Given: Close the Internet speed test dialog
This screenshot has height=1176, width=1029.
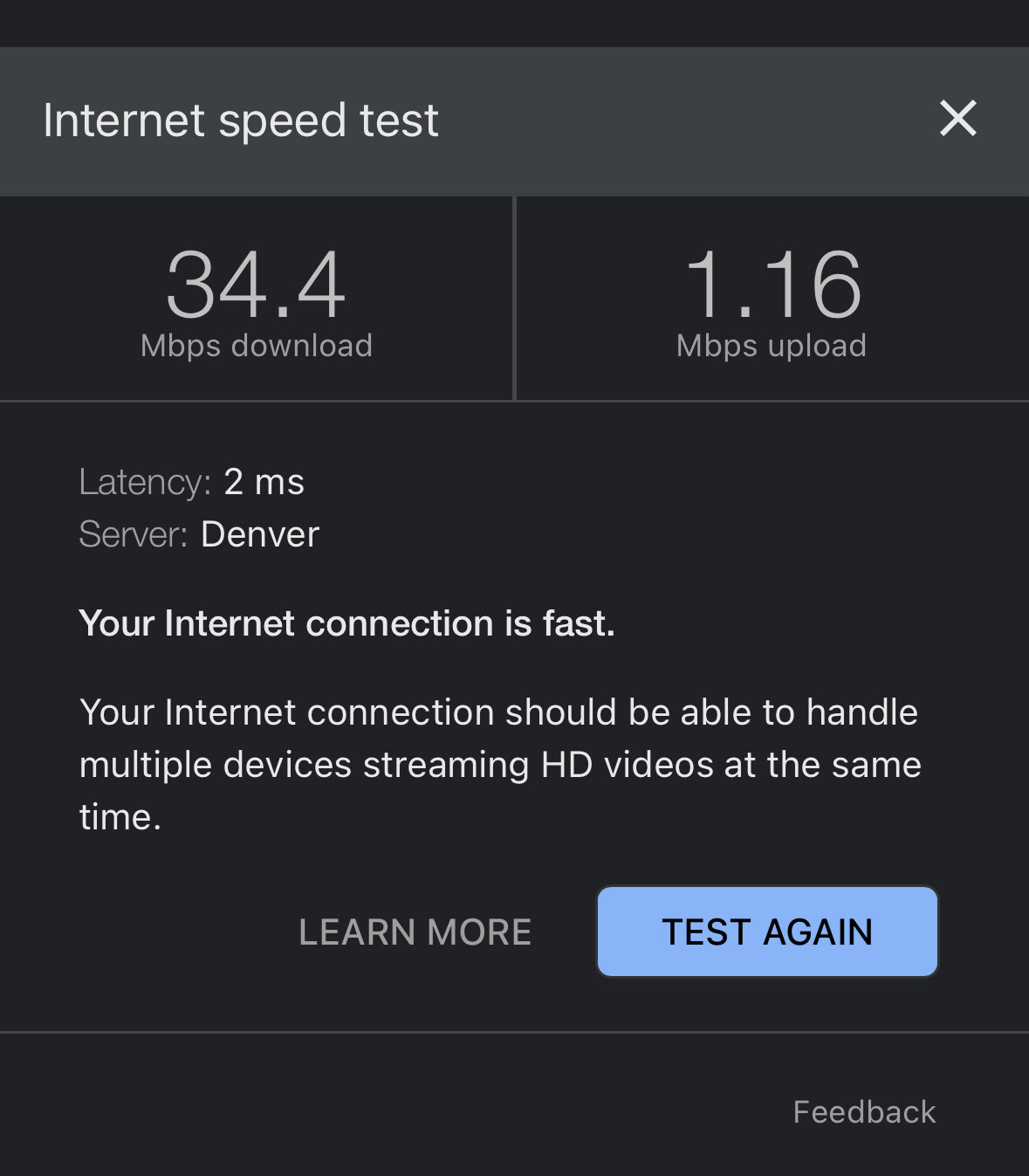Looking at the screenshot, I should pyautogui.click(x=957, y=119).
